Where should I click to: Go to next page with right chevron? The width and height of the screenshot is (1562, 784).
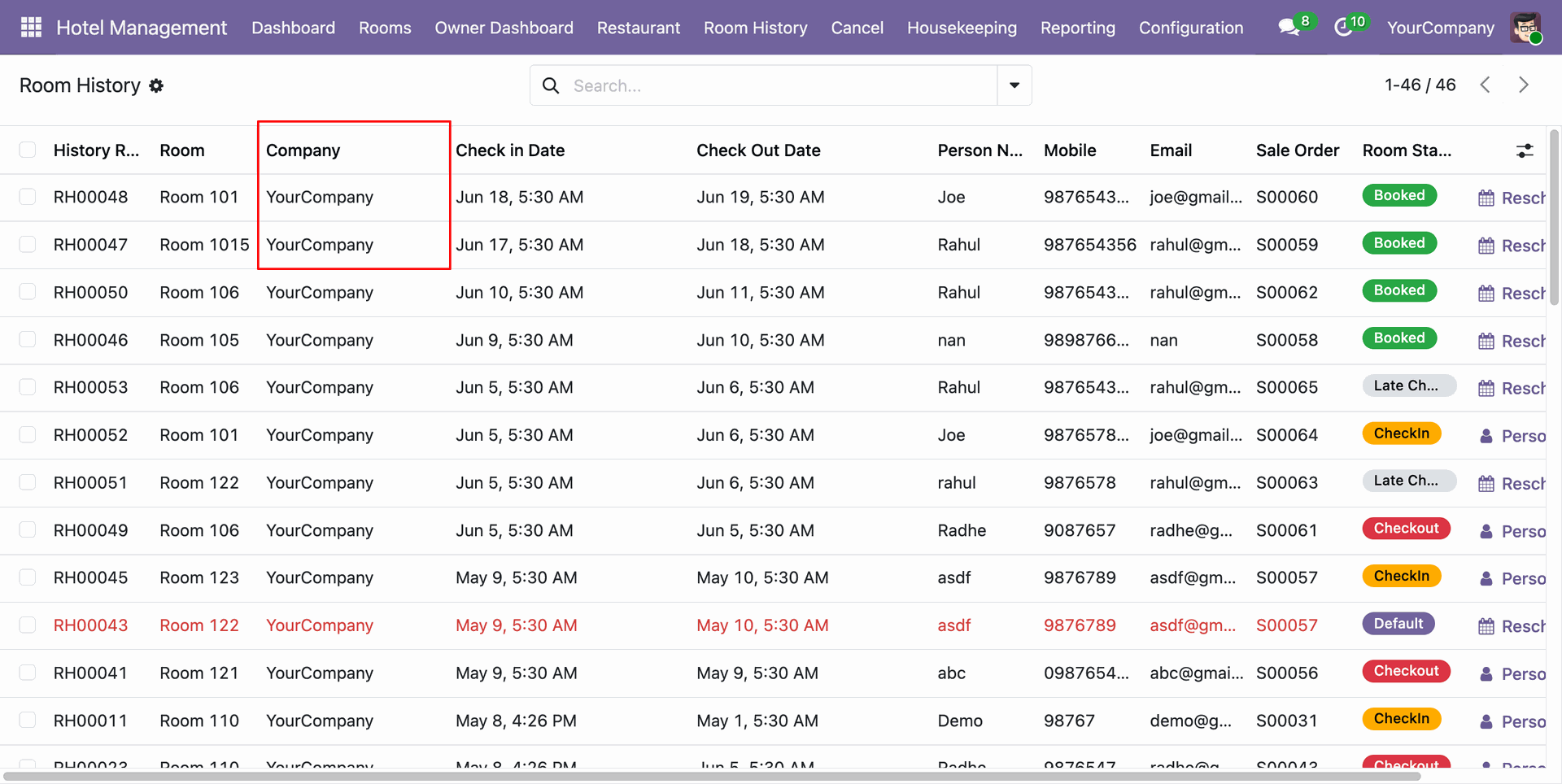point(1524,85)
